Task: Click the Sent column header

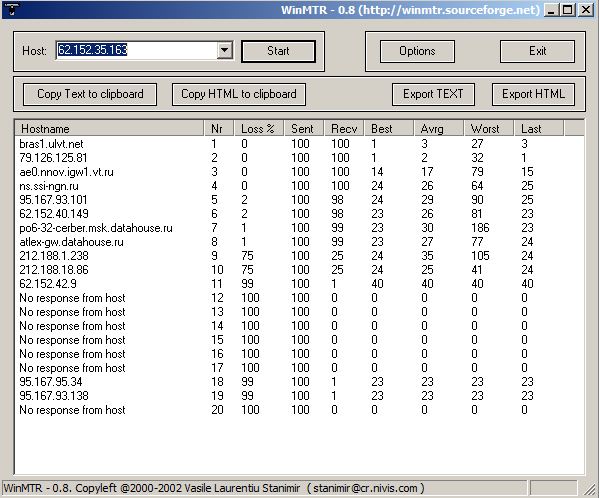Action: tap(304, 129)
